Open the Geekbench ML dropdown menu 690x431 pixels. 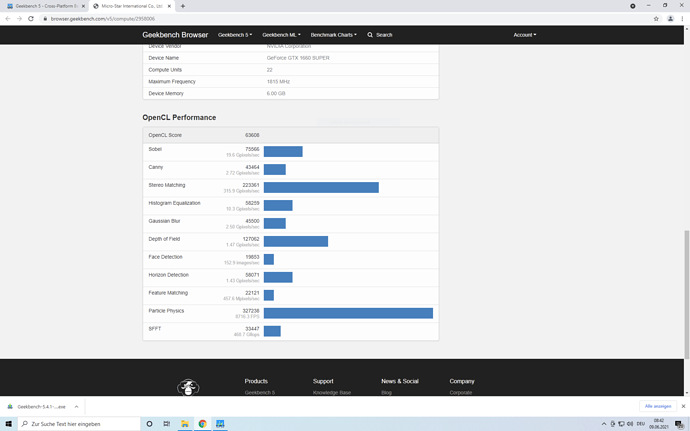pos(282,35)
